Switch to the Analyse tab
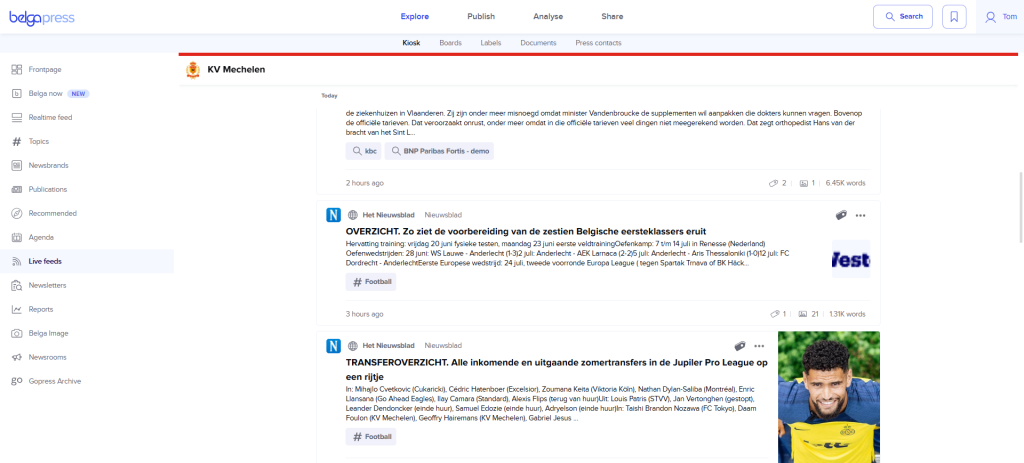Screen dimensions: 1024x463 click(x=548, y=17)
